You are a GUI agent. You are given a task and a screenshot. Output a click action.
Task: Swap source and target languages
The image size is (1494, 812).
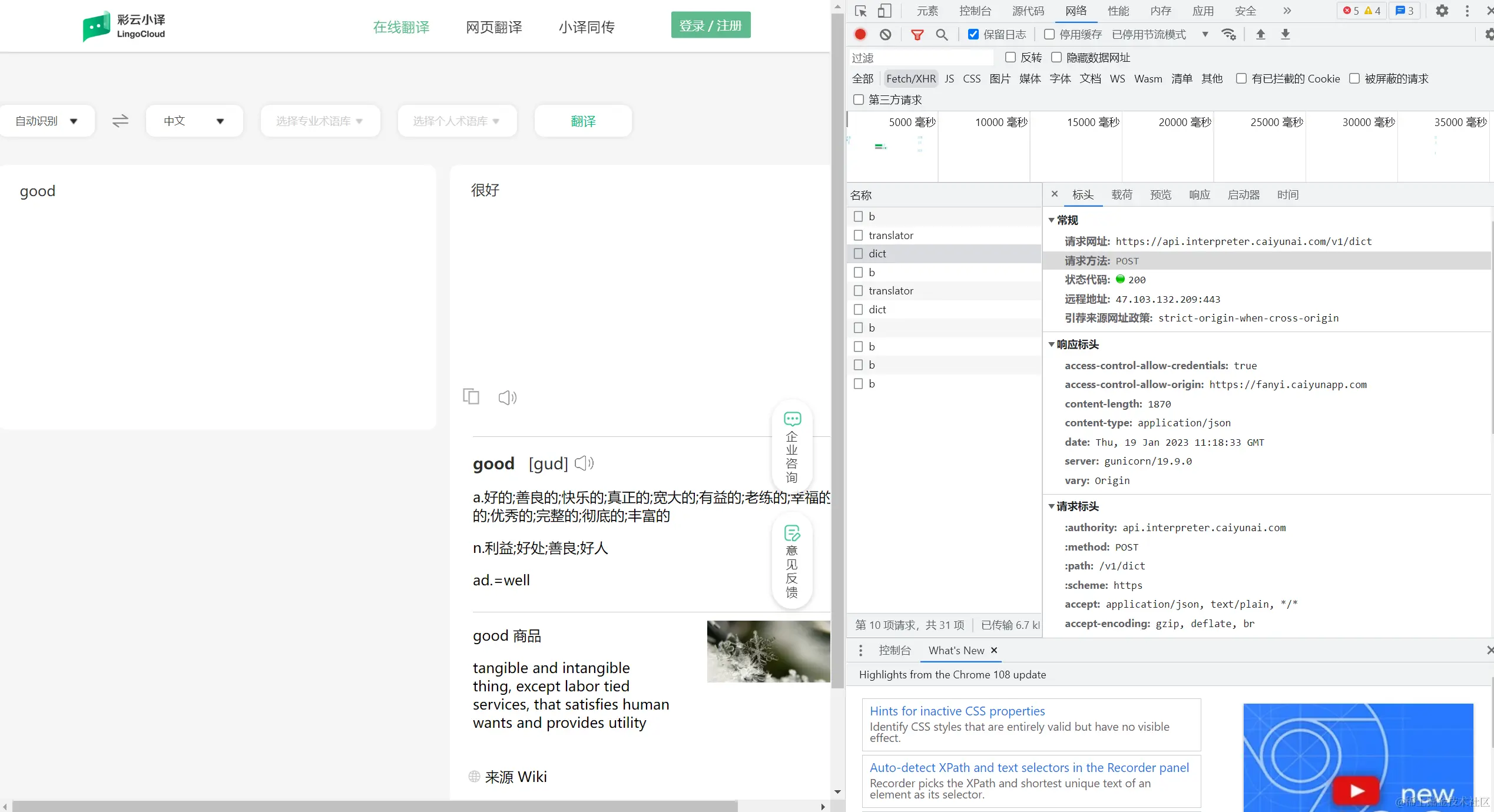tap(120, 121)
